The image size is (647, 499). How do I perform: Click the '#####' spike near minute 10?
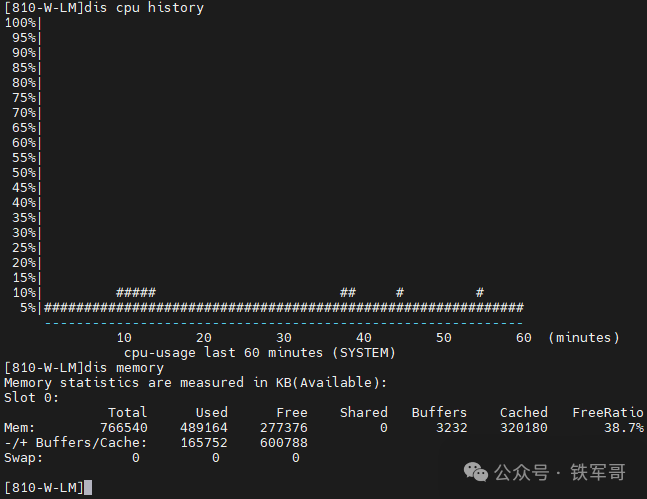(x=135, y=293)
